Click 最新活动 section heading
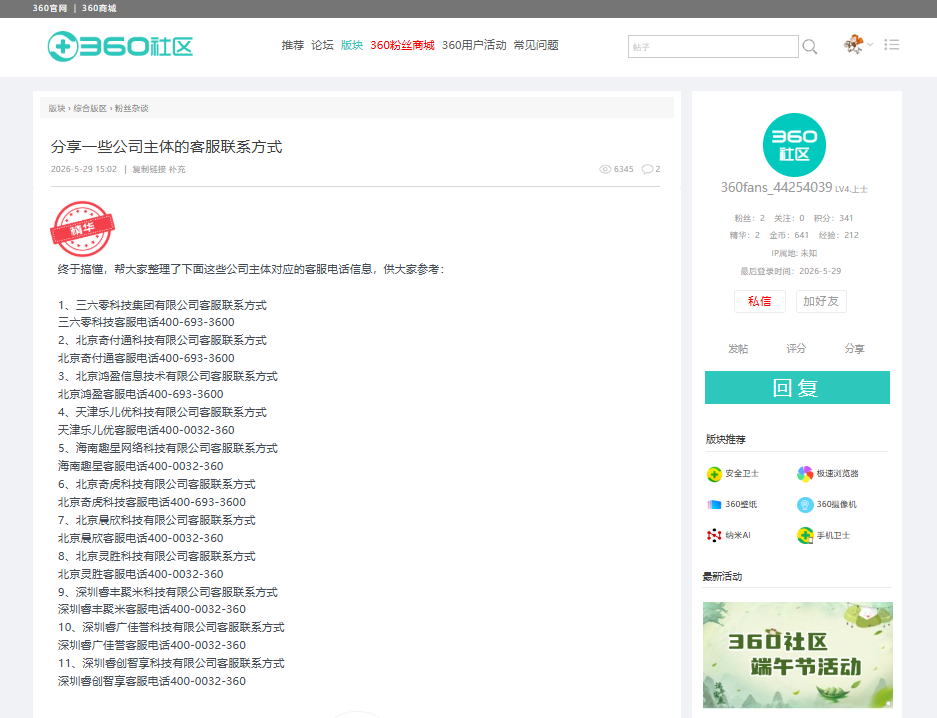The width and height of the screenshot is (937, 718). [722, 576]
